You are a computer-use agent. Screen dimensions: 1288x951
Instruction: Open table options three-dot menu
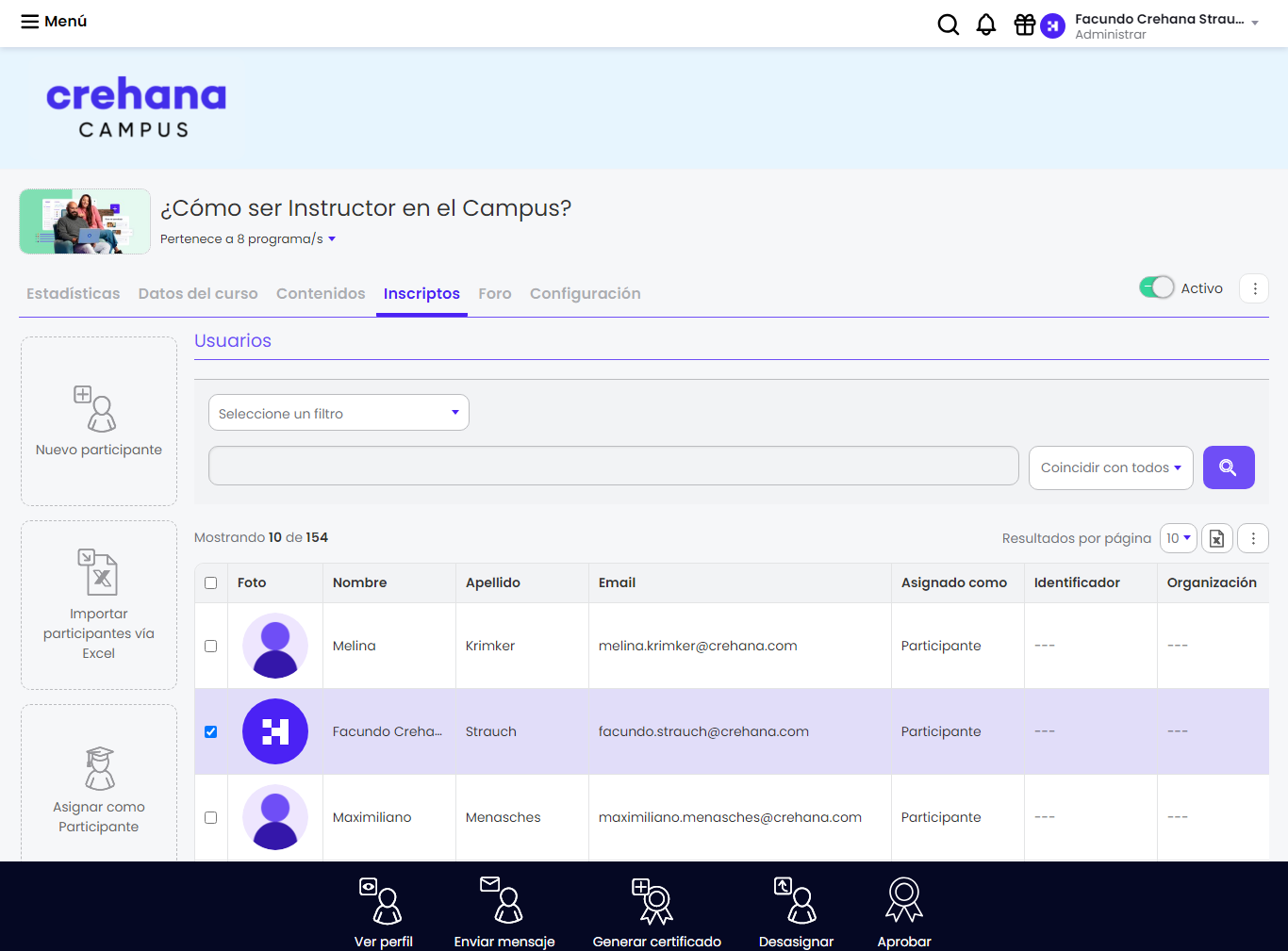tap(1253, 538)
